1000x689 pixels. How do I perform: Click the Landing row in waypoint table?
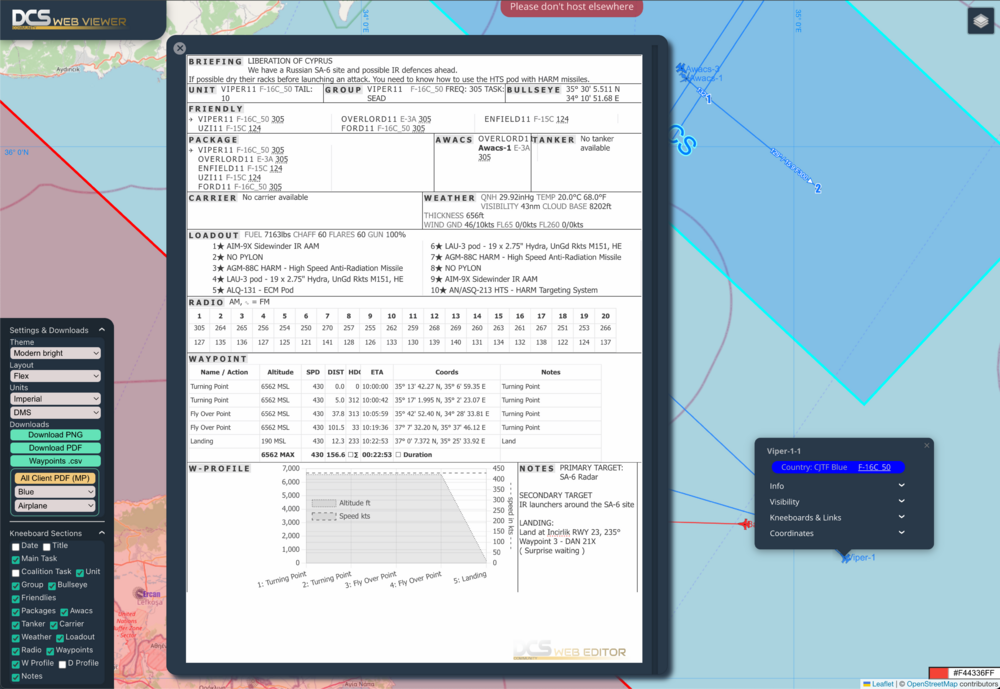coord(394,441)
